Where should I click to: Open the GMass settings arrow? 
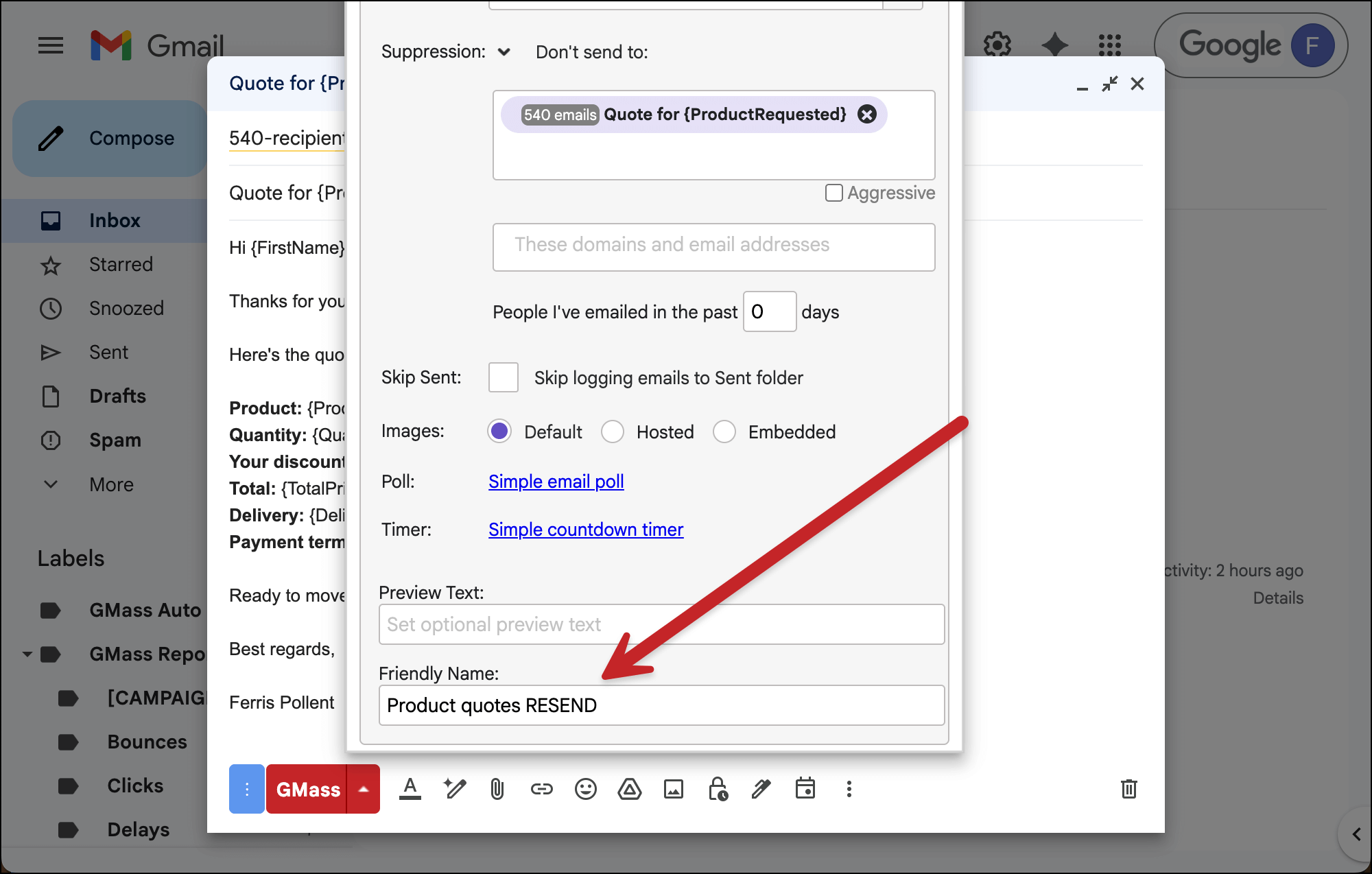364,789
